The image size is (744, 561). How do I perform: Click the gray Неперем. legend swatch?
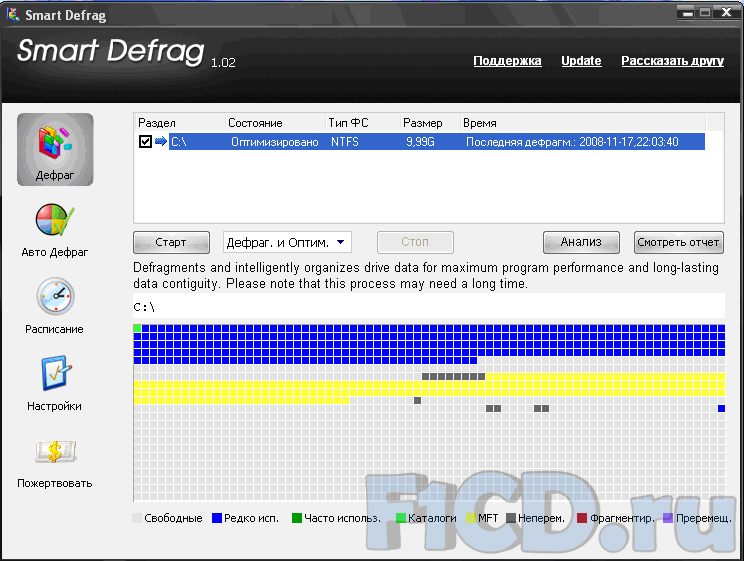[x=511, y=518]
